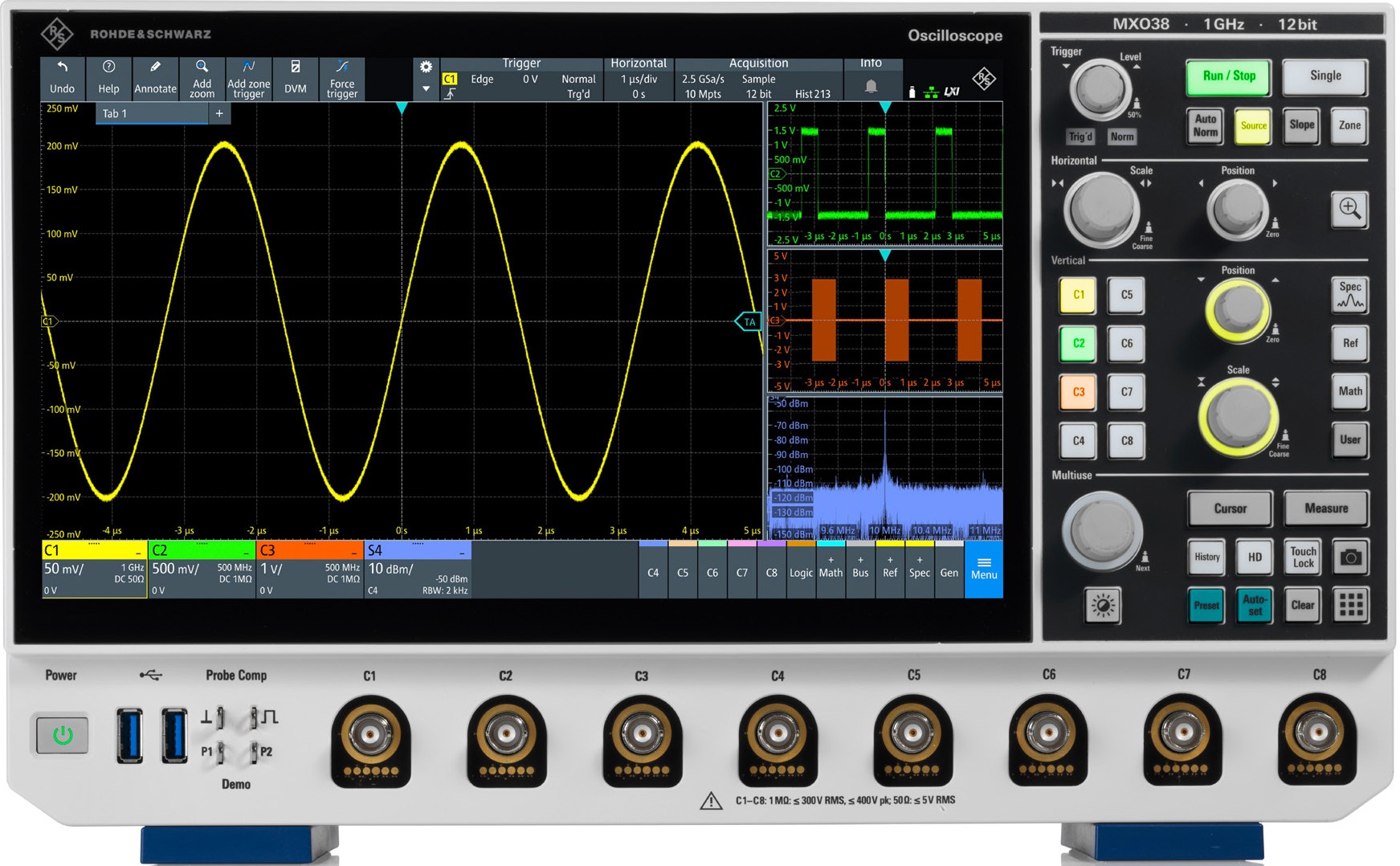1400x866 pixels.
Task: Click the Undo icon in toolbar
Action: coord(62,77)
